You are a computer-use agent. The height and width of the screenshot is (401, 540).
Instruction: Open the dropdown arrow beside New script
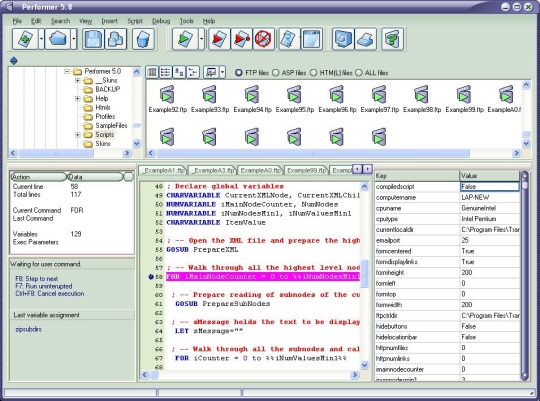point(41,39)
